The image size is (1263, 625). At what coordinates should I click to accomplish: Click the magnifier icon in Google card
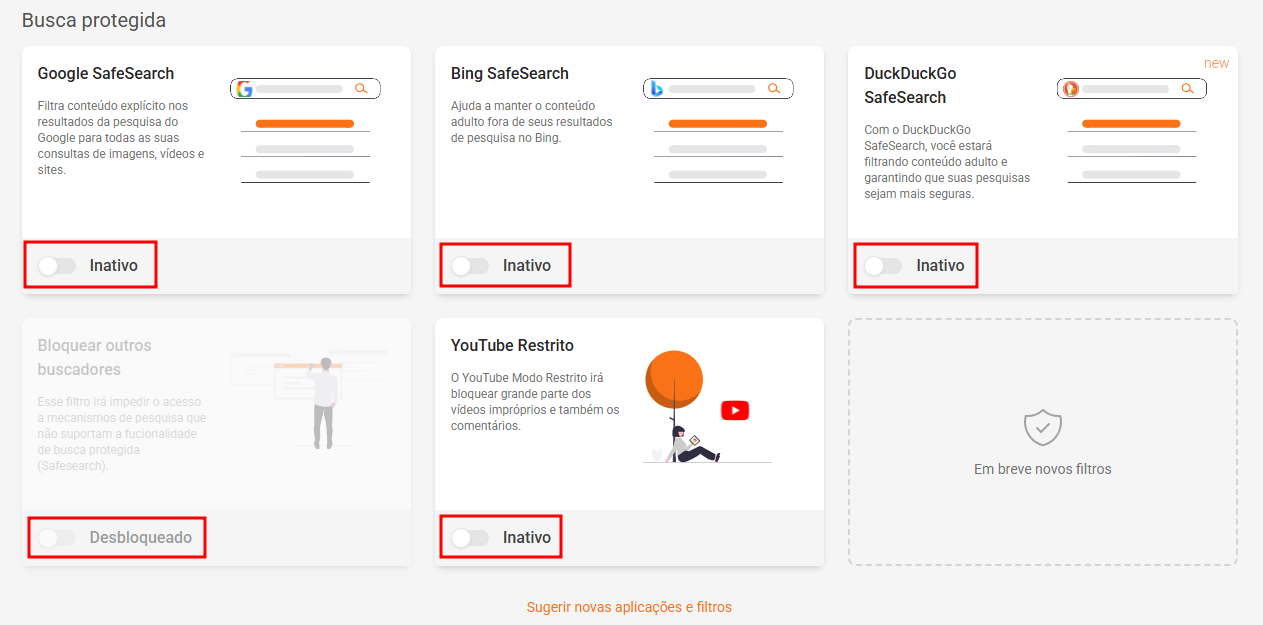pyautogui.click(x=361, y=89)
